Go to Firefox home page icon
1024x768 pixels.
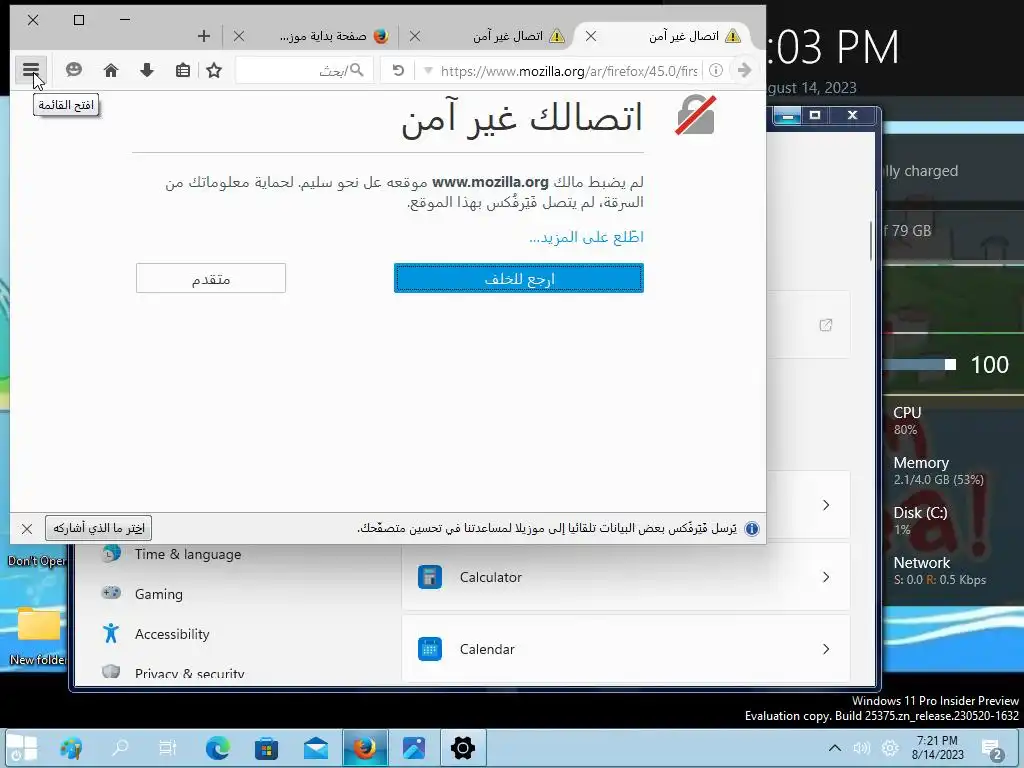point(111,70)
